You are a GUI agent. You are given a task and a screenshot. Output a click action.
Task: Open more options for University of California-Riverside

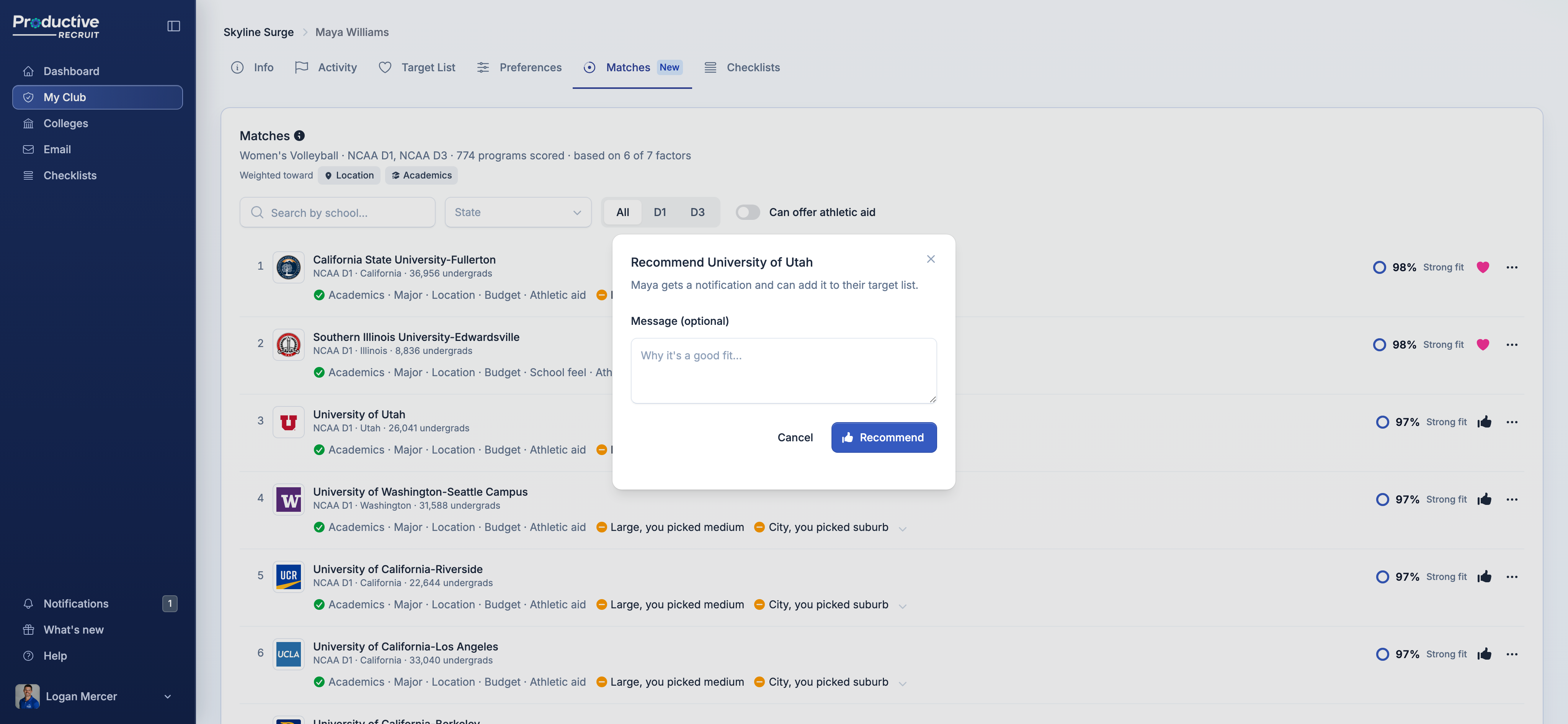(x=1512, y=577)
